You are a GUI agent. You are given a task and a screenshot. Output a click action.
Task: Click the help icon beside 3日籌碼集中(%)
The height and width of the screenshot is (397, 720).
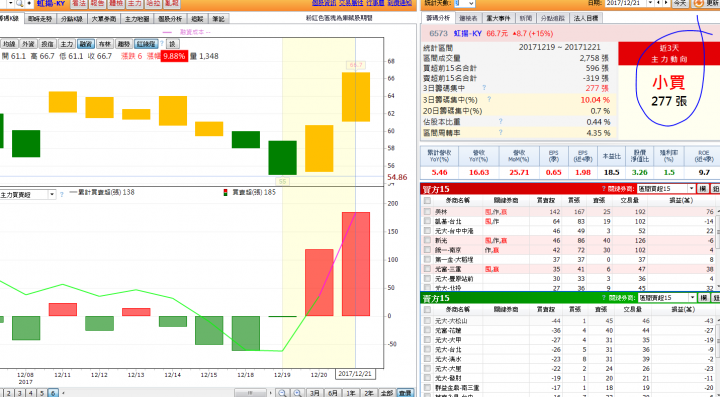489,99
